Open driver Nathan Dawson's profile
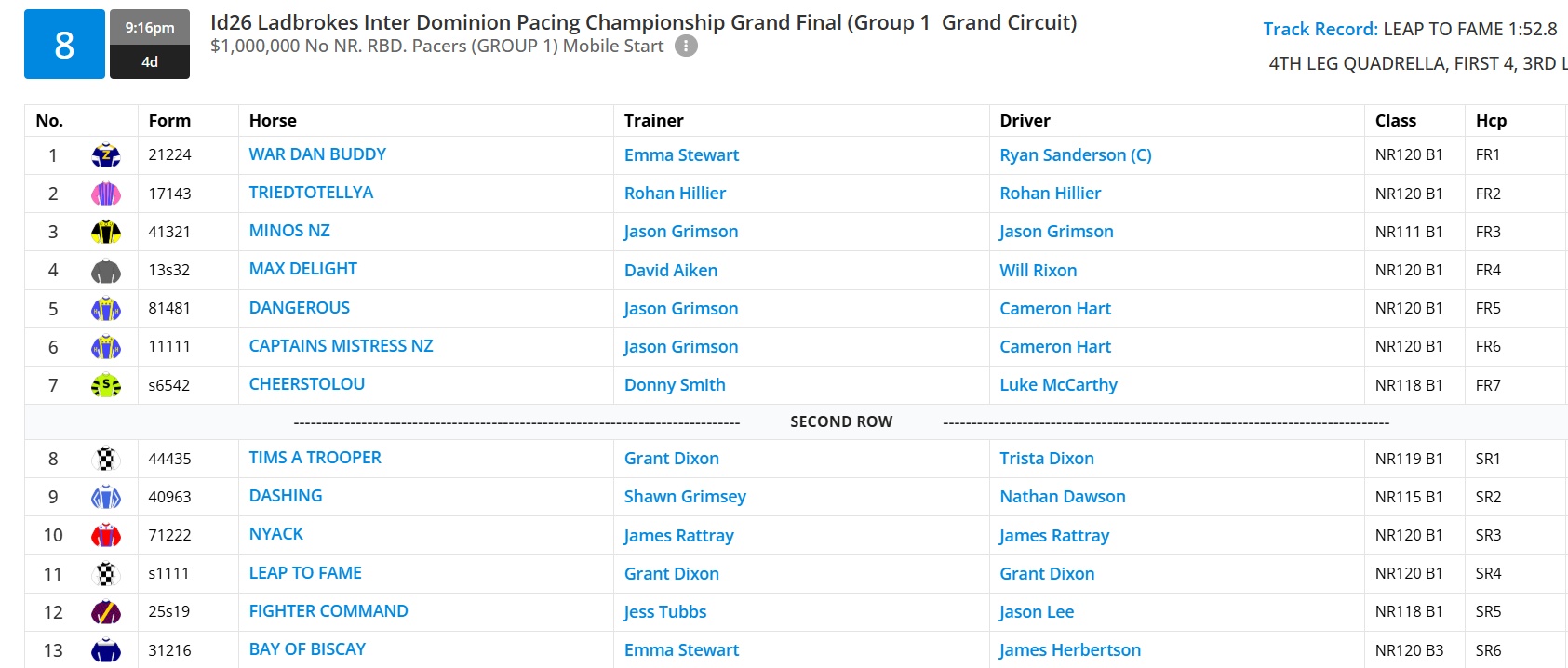1568x668 pixels. pos(1063,497)
